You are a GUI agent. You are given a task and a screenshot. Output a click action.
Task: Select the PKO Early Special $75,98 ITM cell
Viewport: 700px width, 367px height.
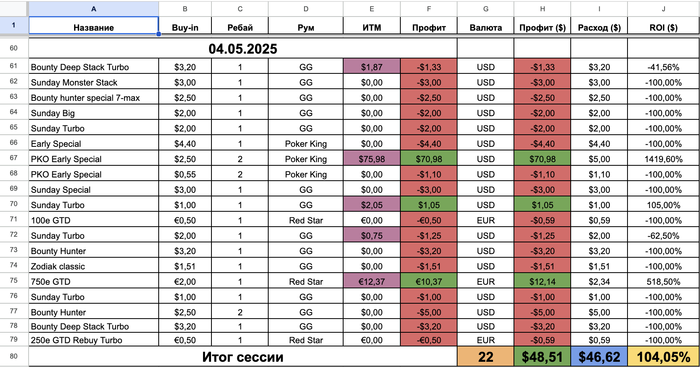click(372, 159)
